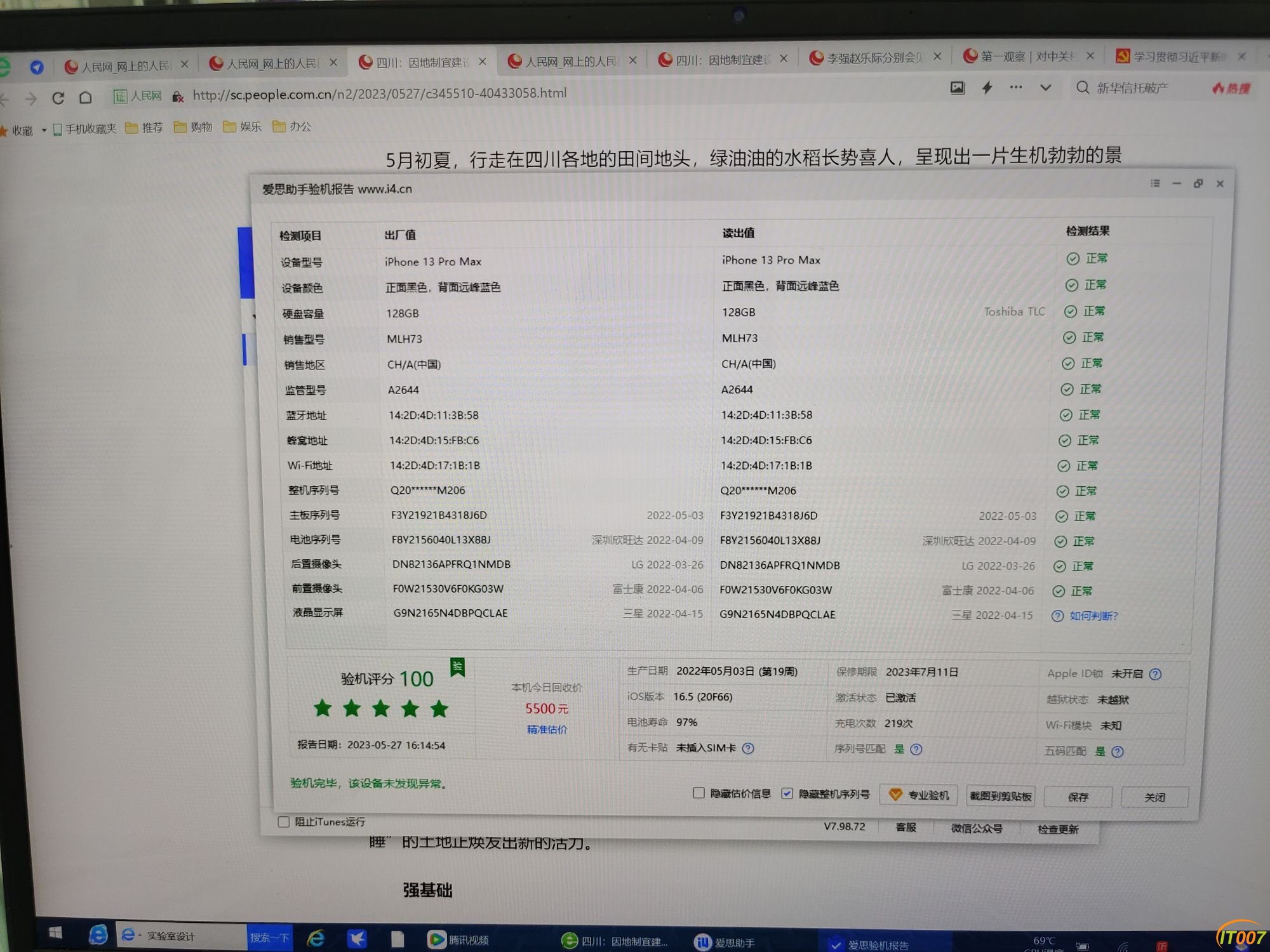Click 搜索一下 taskbar button
This screenshot has height=952, width=1270.
click(x=269, y=937)
